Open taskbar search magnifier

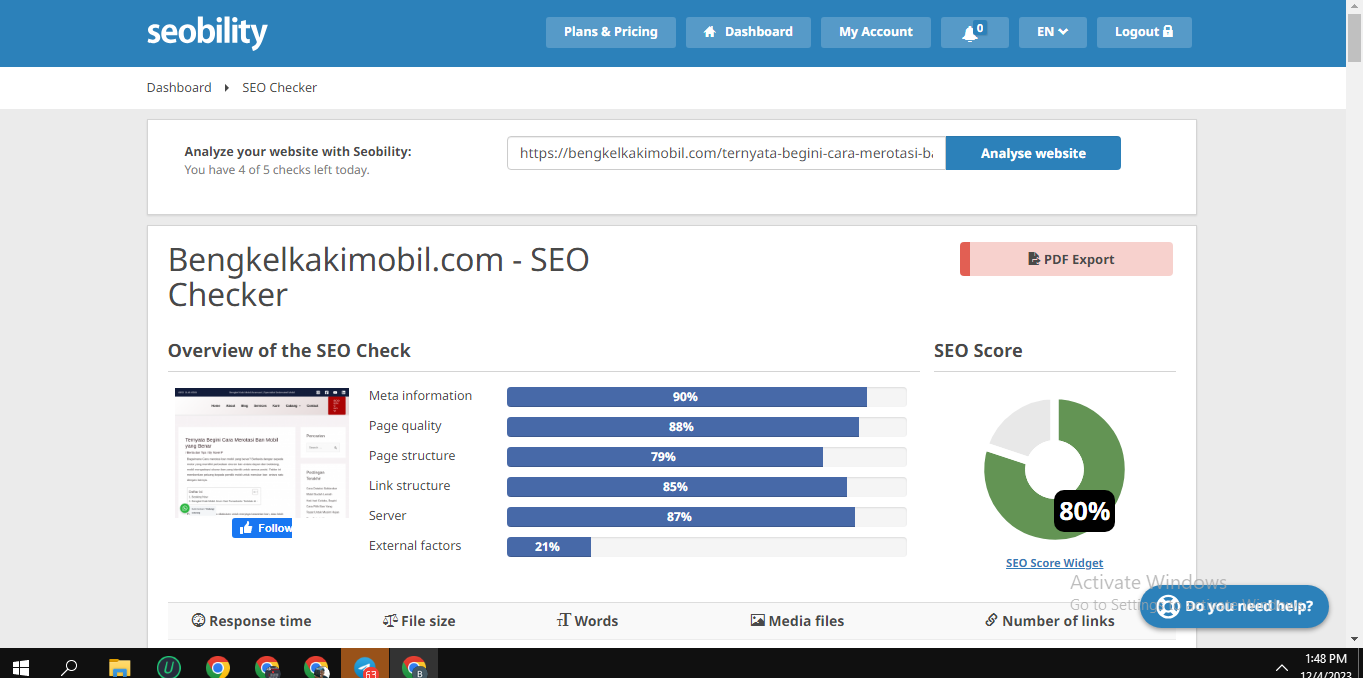(70, 666)
